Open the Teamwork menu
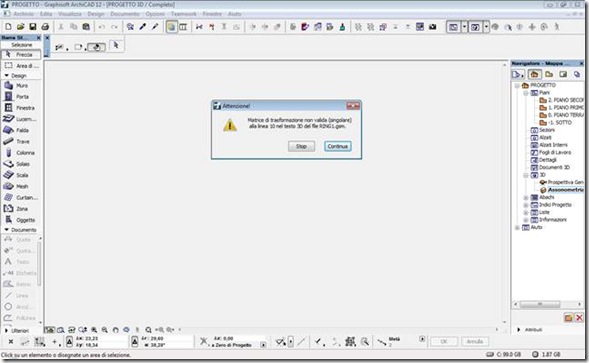This screenshot has height=363, width=589. [x=183, y=14]
